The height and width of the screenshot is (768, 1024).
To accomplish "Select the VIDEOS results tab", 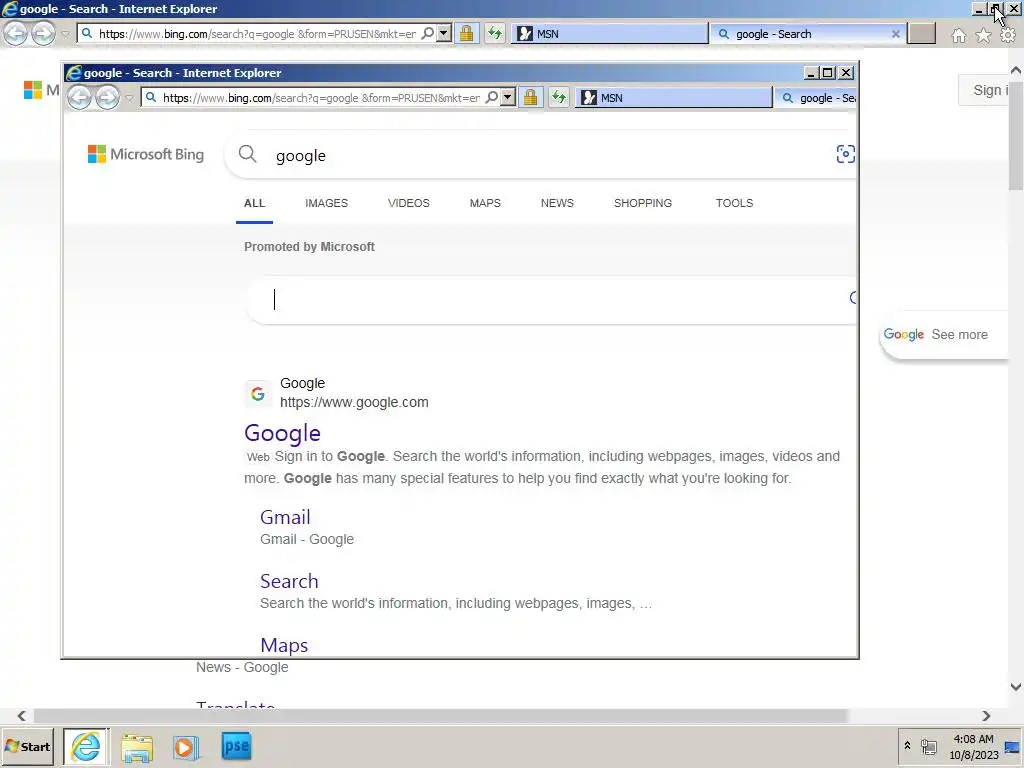I will pyautogui.click(x=409, y=203).
